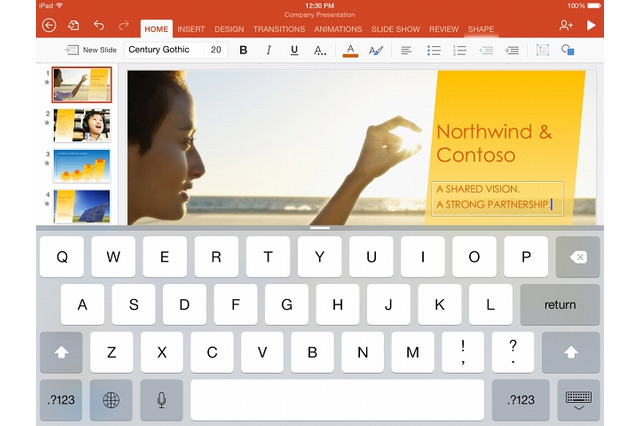640x426 pixels.
Task: Hide the on-screen keyboard
Action: click(578, 400)
